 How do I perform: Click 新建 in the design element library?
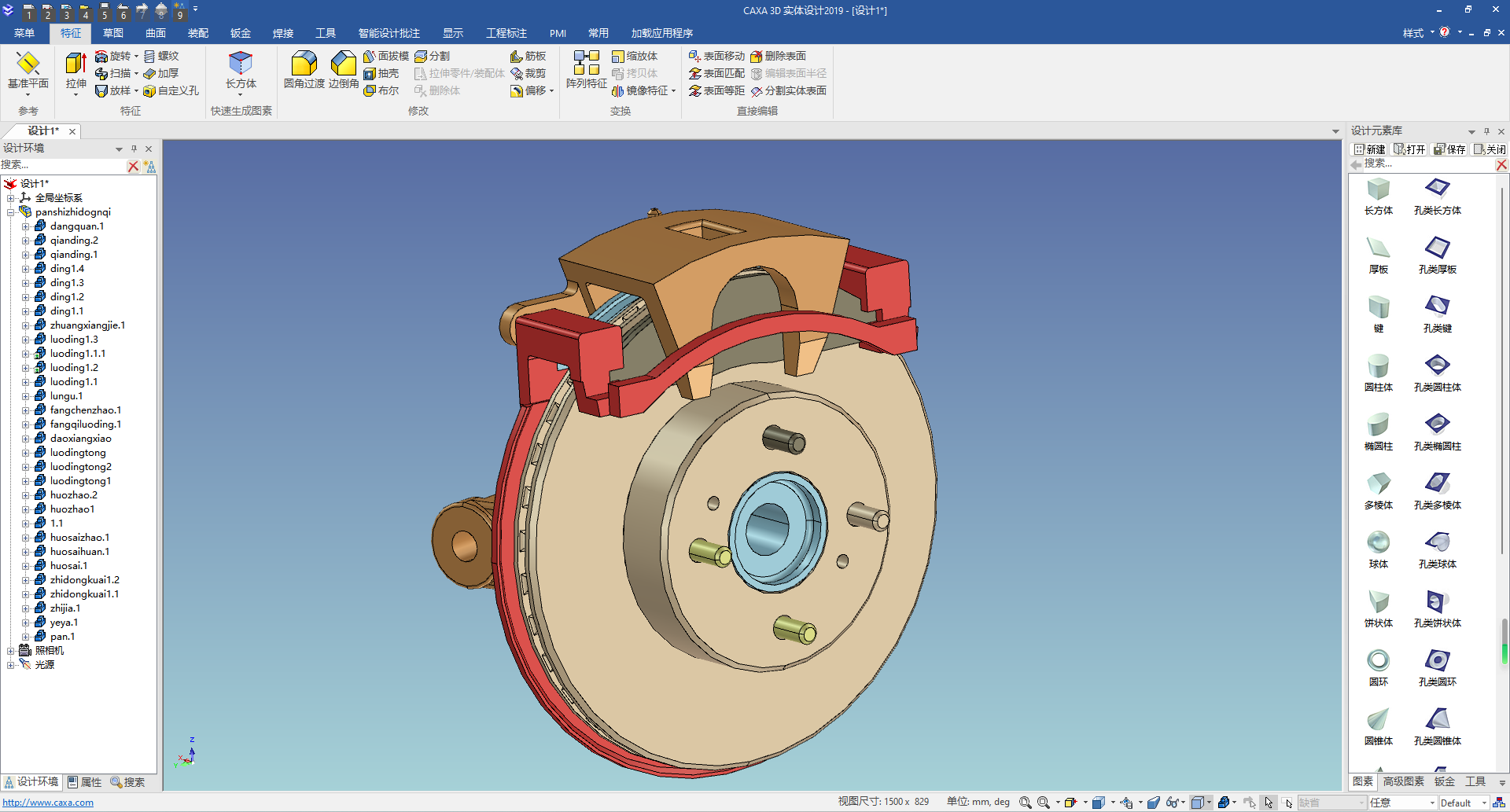[x=1370, y=149]
